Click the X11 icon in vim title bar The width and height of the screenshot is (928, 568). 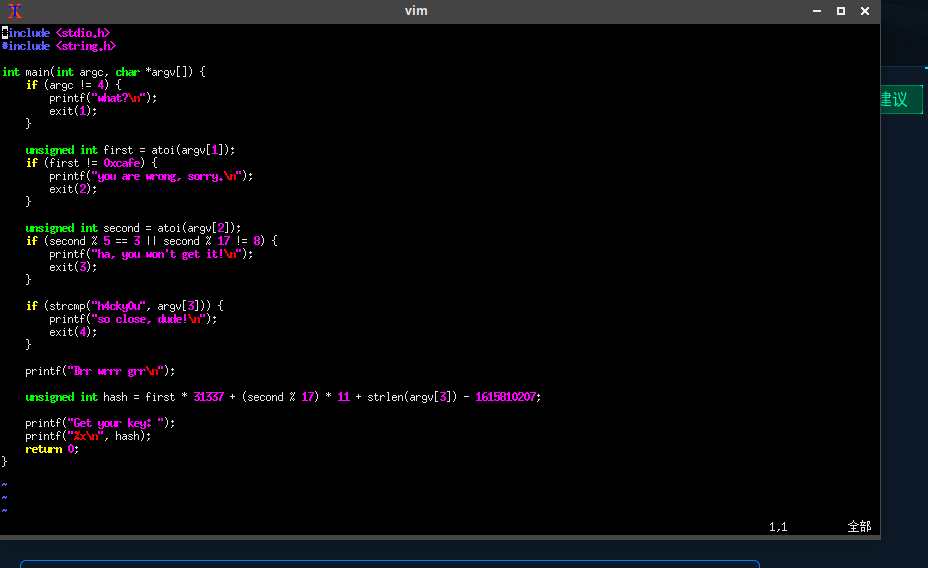(x=15, y=11)
